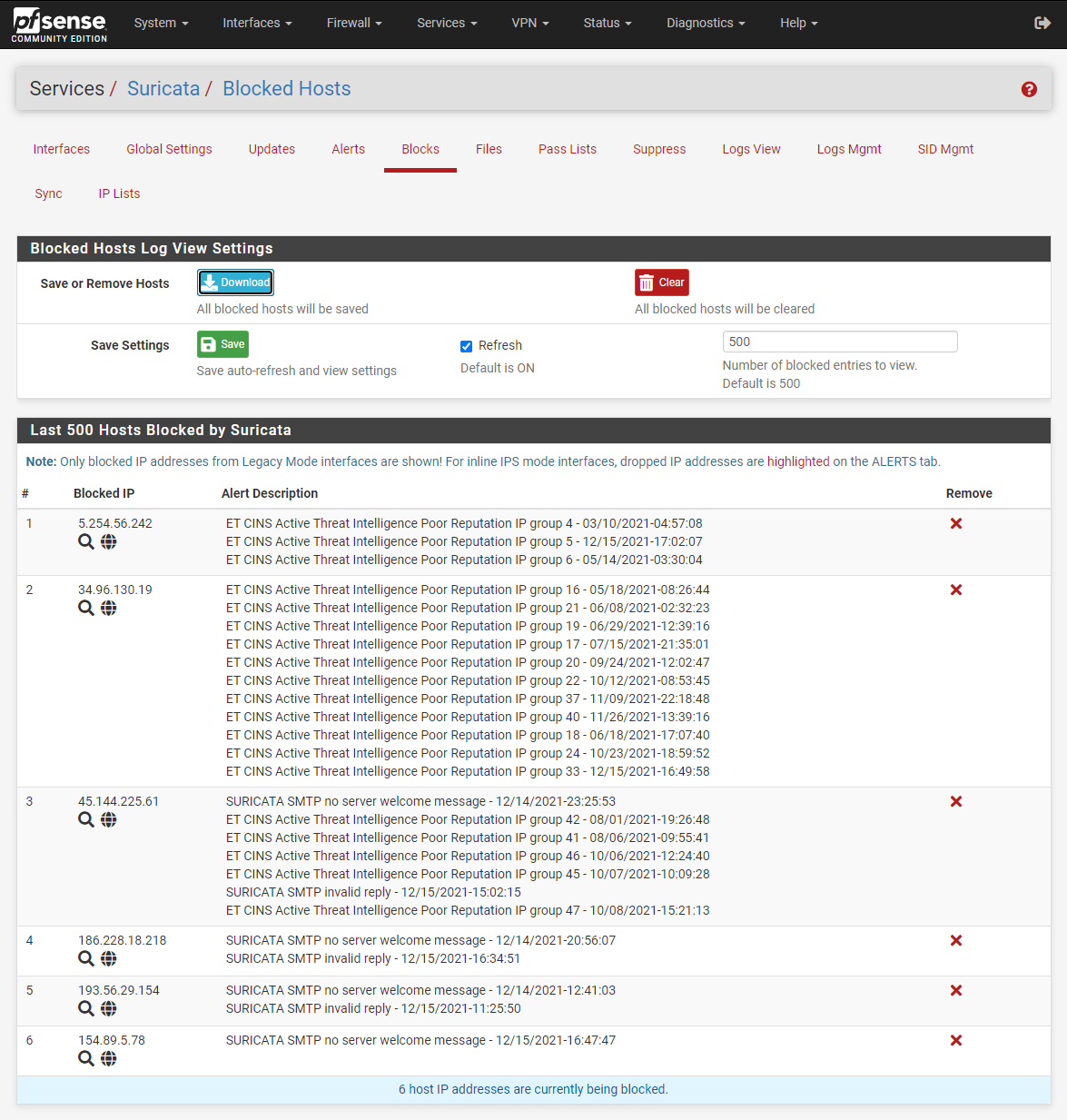Expand the Diagnostics menu
The width and height of the screenshot is (1067, 1120).
pyautogui.click(x=705, y=23)
